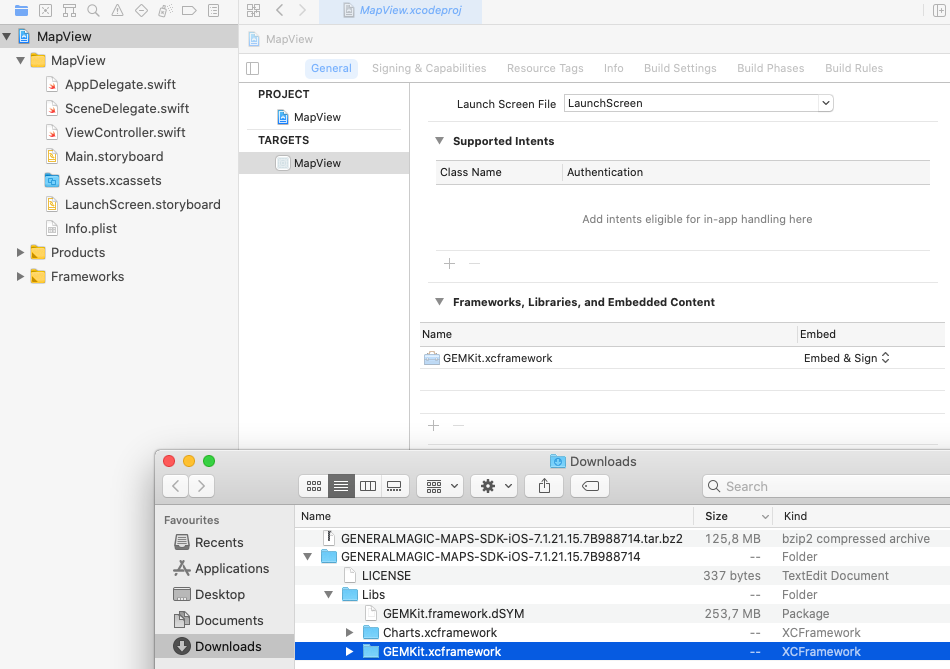Open the Find navigator magnifier icon

pyautogui.click(x=93, y=10)
